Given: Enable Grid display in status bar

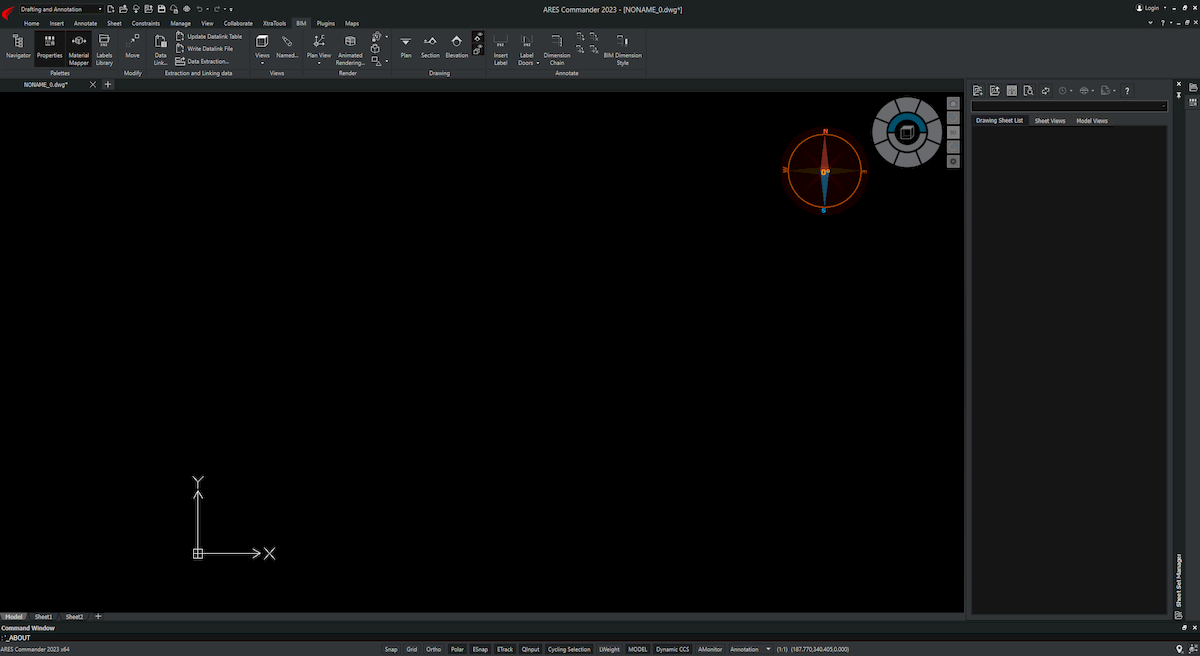Looking at the screenshot, I should [x=412, y=649].
